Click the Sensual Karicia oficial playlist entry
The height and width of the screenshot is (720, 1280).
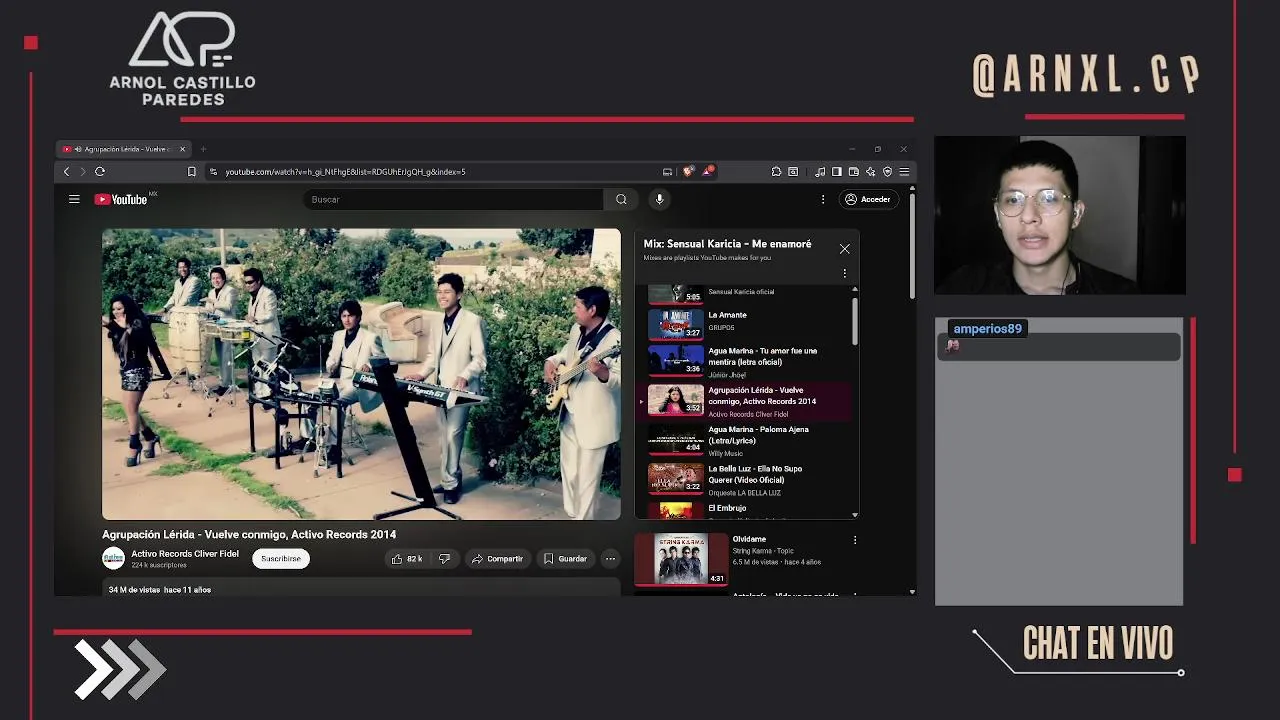coord(745,293)
